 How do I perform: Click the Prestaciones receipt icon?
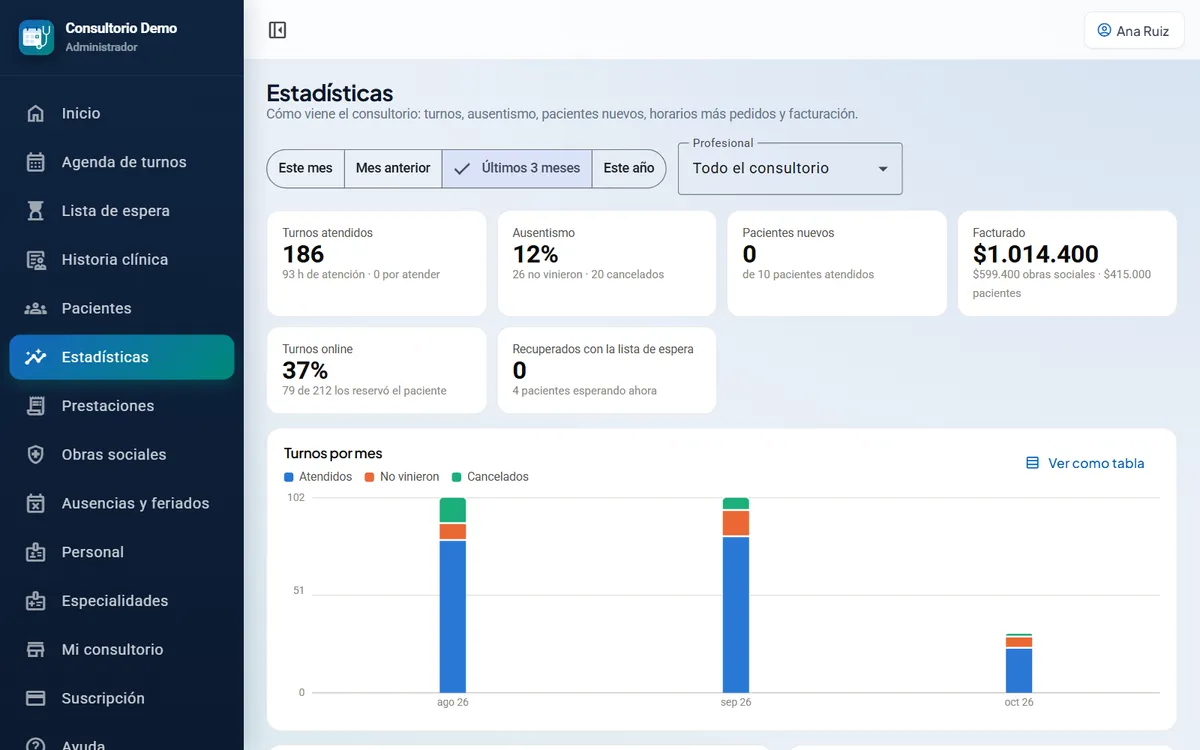[36, 406]
